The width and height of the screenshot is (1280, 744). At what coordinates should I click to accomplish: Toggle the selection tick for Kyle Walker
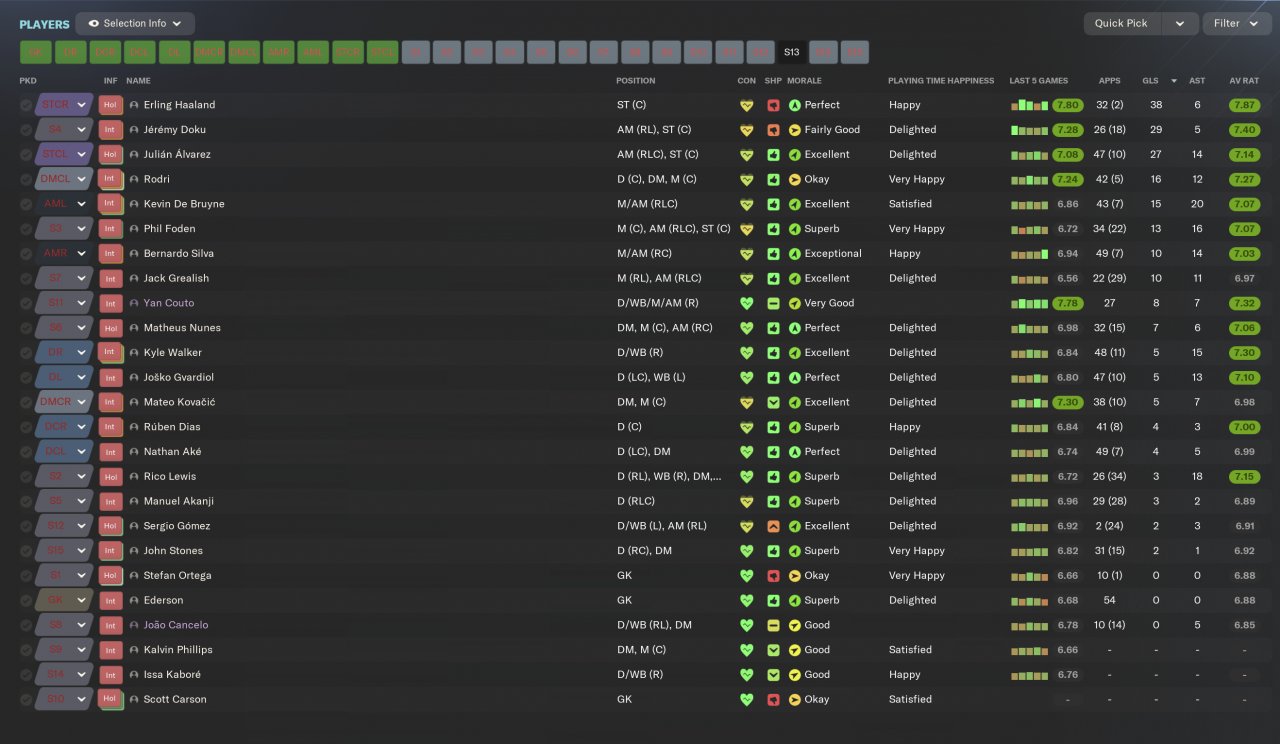tap(25, 353)
